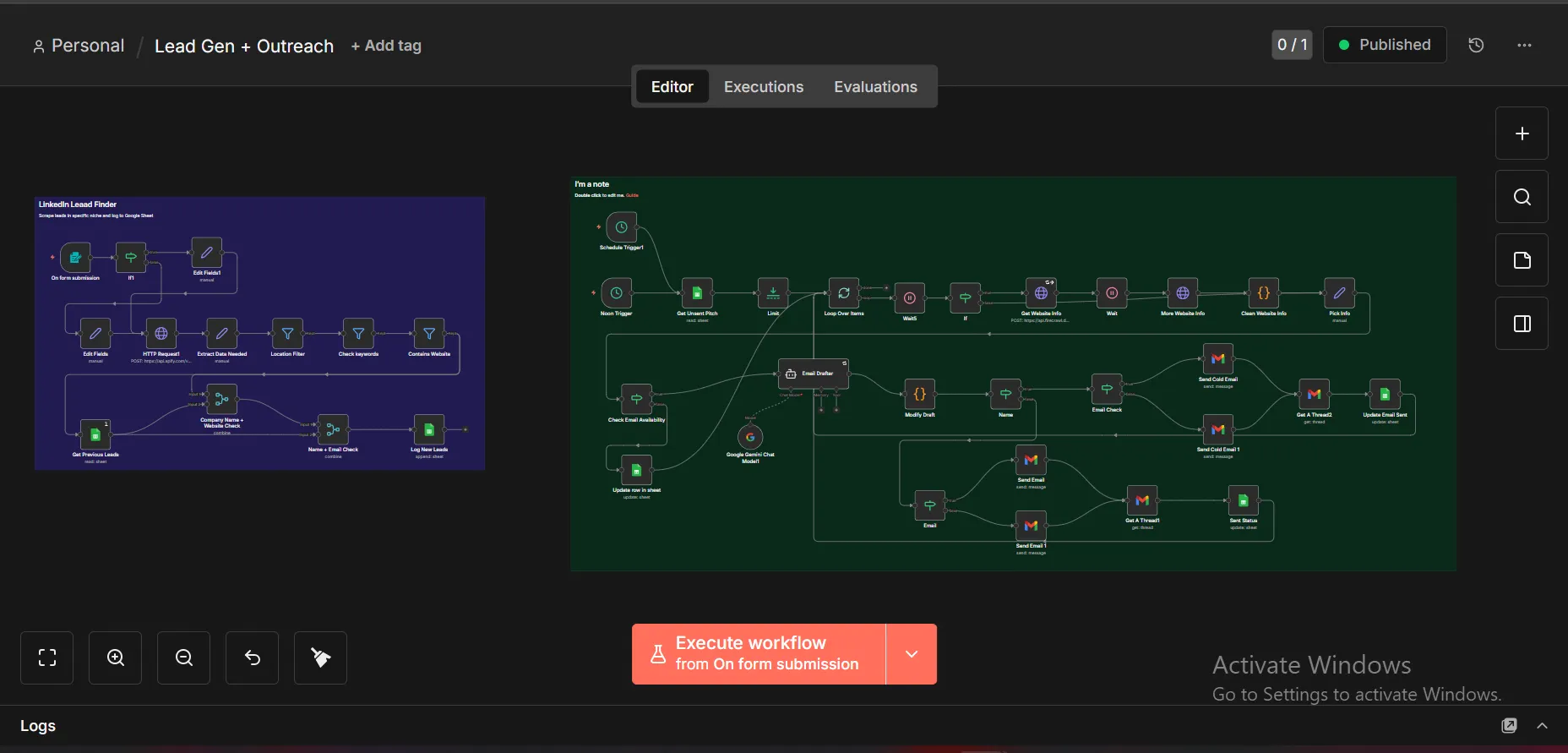Select the Log New Leads sheet node
1568x753 pixels.
pos(429,429)
